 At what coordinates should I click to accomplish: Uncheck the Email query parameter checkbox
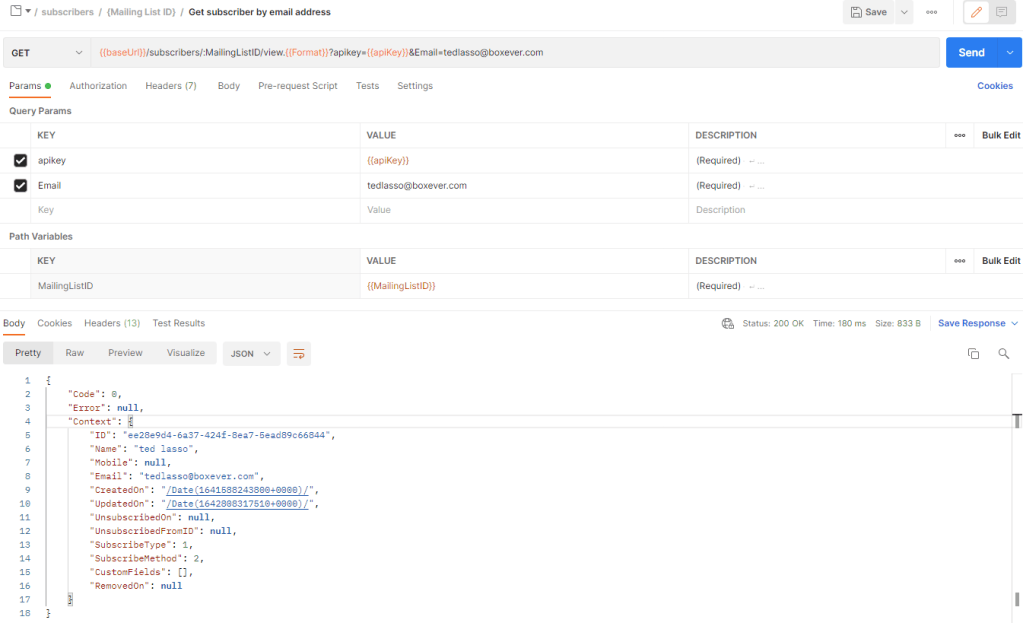pos(20,185)
